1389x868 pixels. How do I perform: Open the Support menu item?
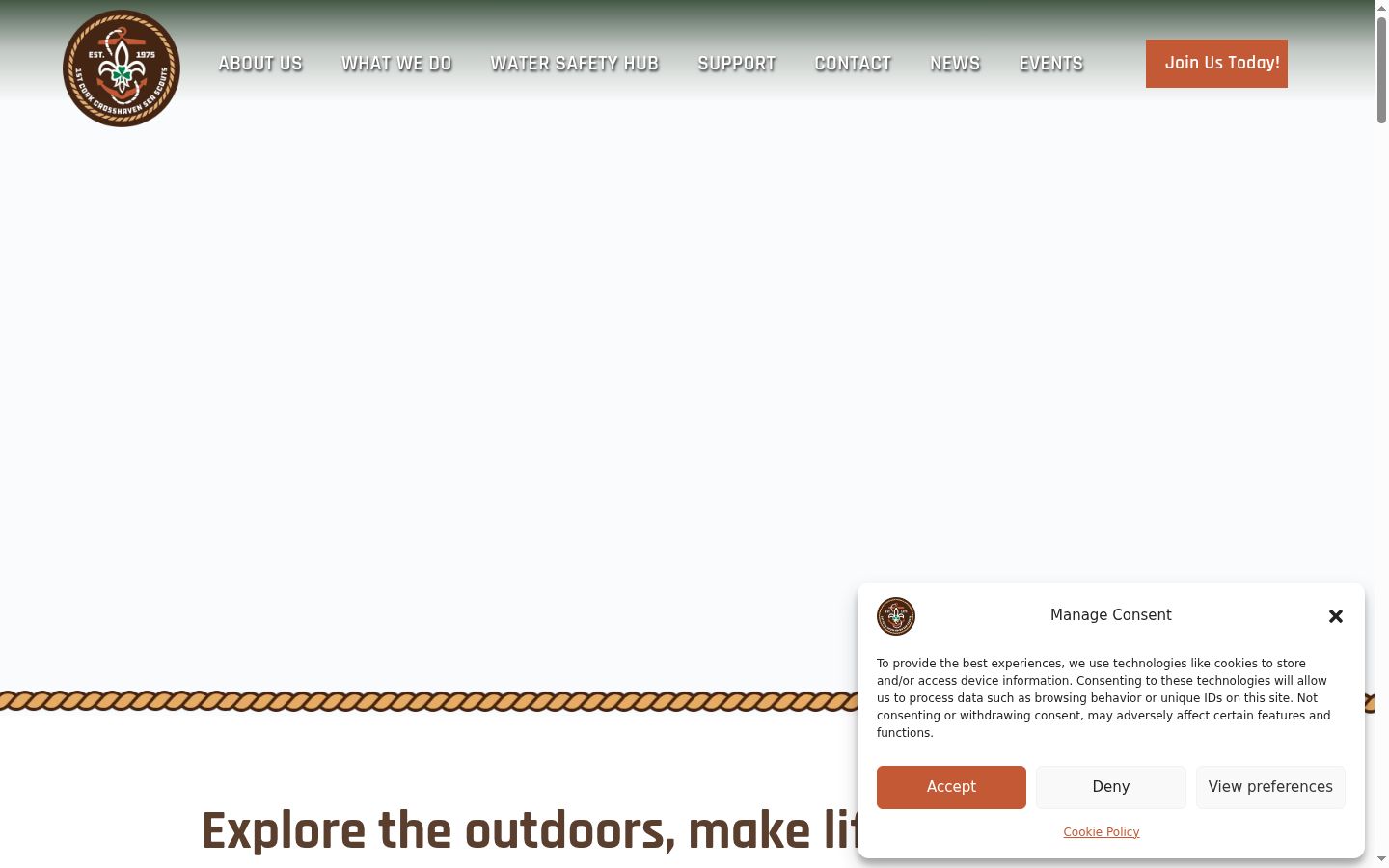coord(737,64)
